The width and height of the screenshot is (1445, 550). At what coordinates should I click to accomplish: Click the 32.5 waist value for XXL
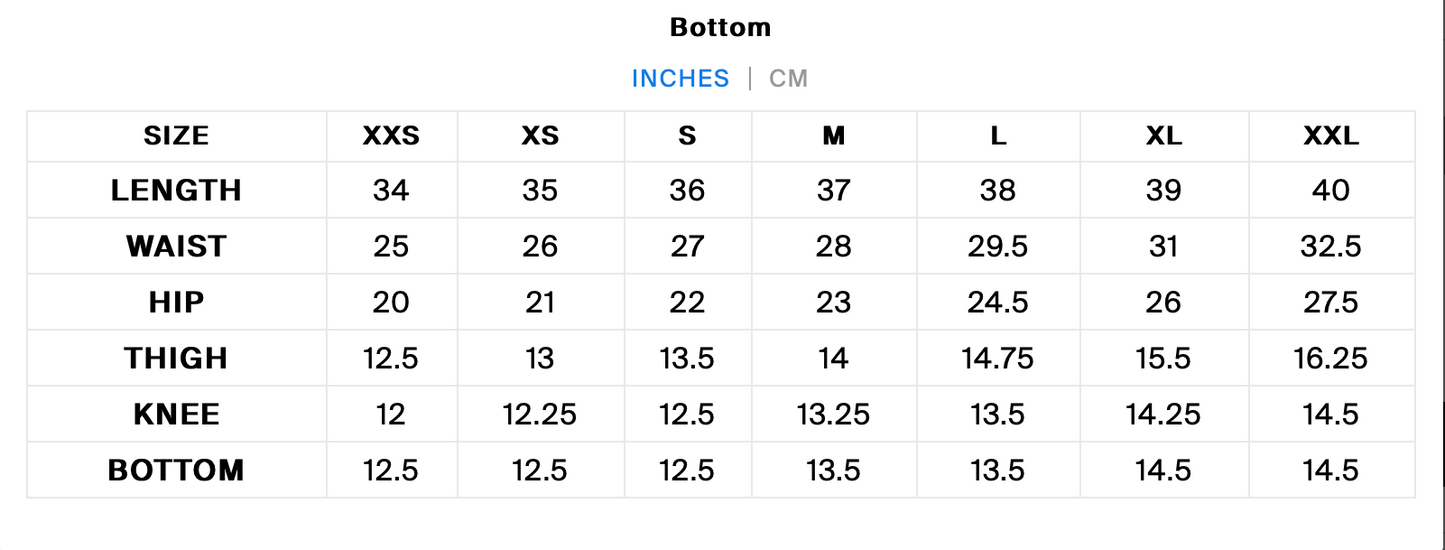[1331, 246]
